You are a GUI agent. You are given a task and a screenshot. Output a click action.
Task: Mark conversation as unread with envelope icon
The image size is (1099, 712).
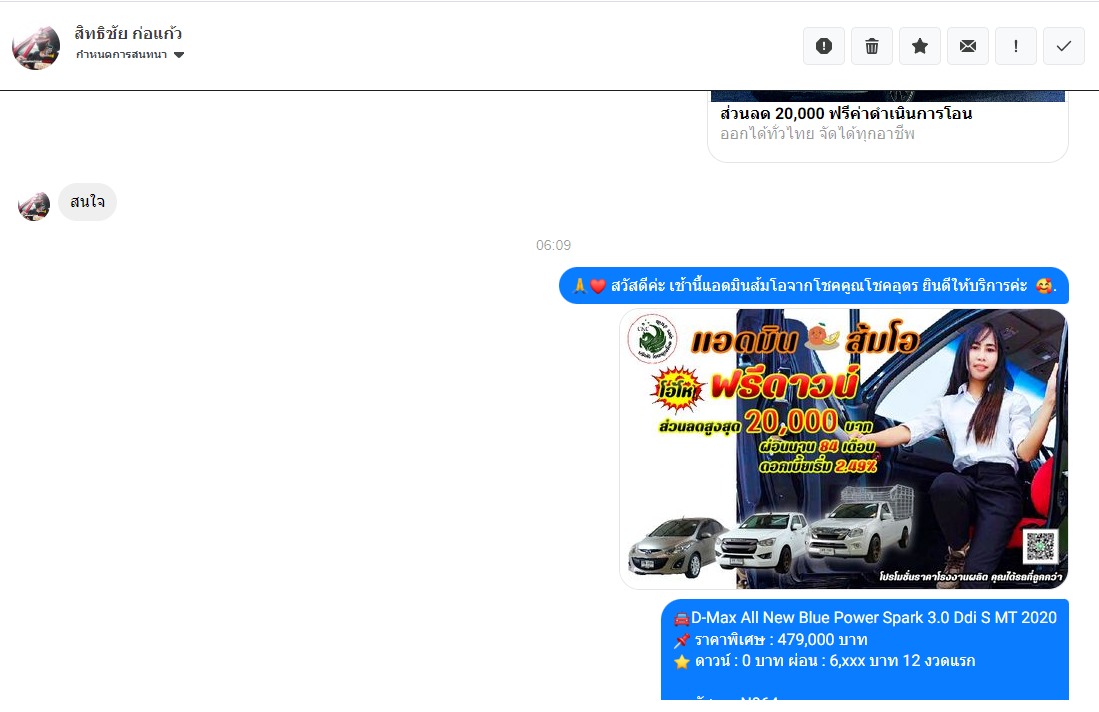tap(968, 46)
